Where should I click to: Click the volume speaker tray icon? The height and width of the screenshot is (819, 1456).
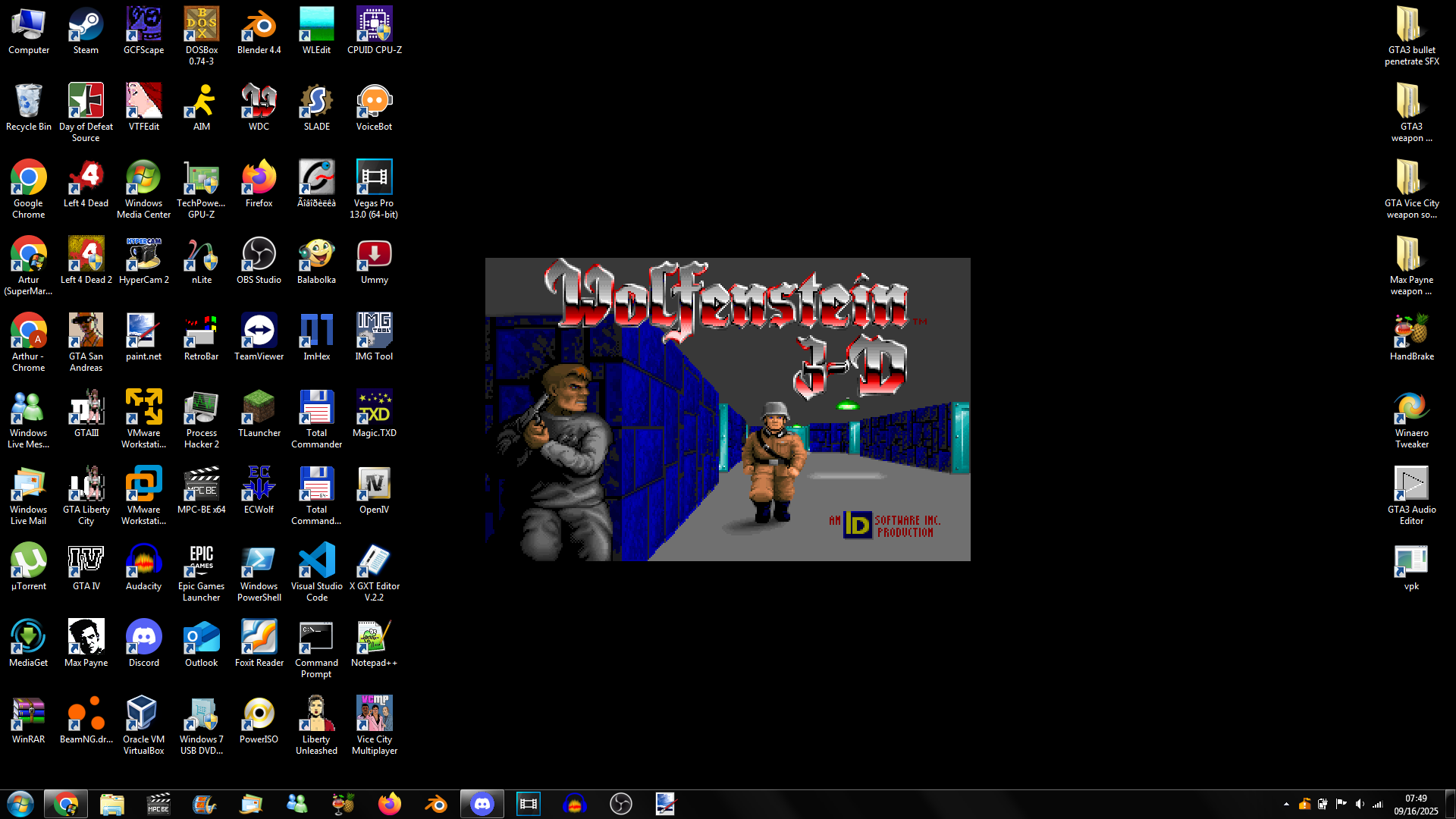1360,804
